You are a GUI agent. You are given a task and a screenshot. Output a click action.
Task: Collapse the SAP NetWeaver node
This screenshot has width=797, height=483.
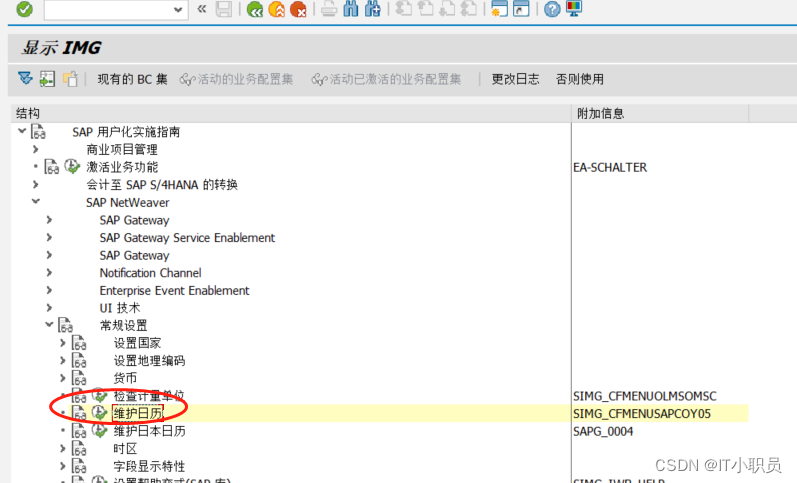(x=36, y=201)
